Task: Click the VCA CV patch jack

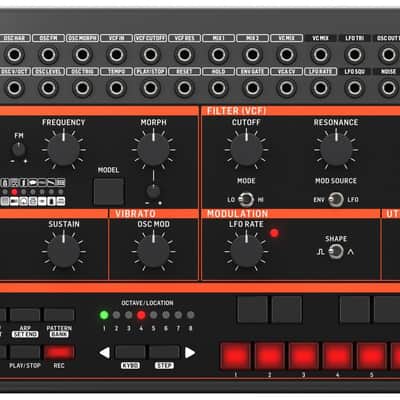Action: 286,88
